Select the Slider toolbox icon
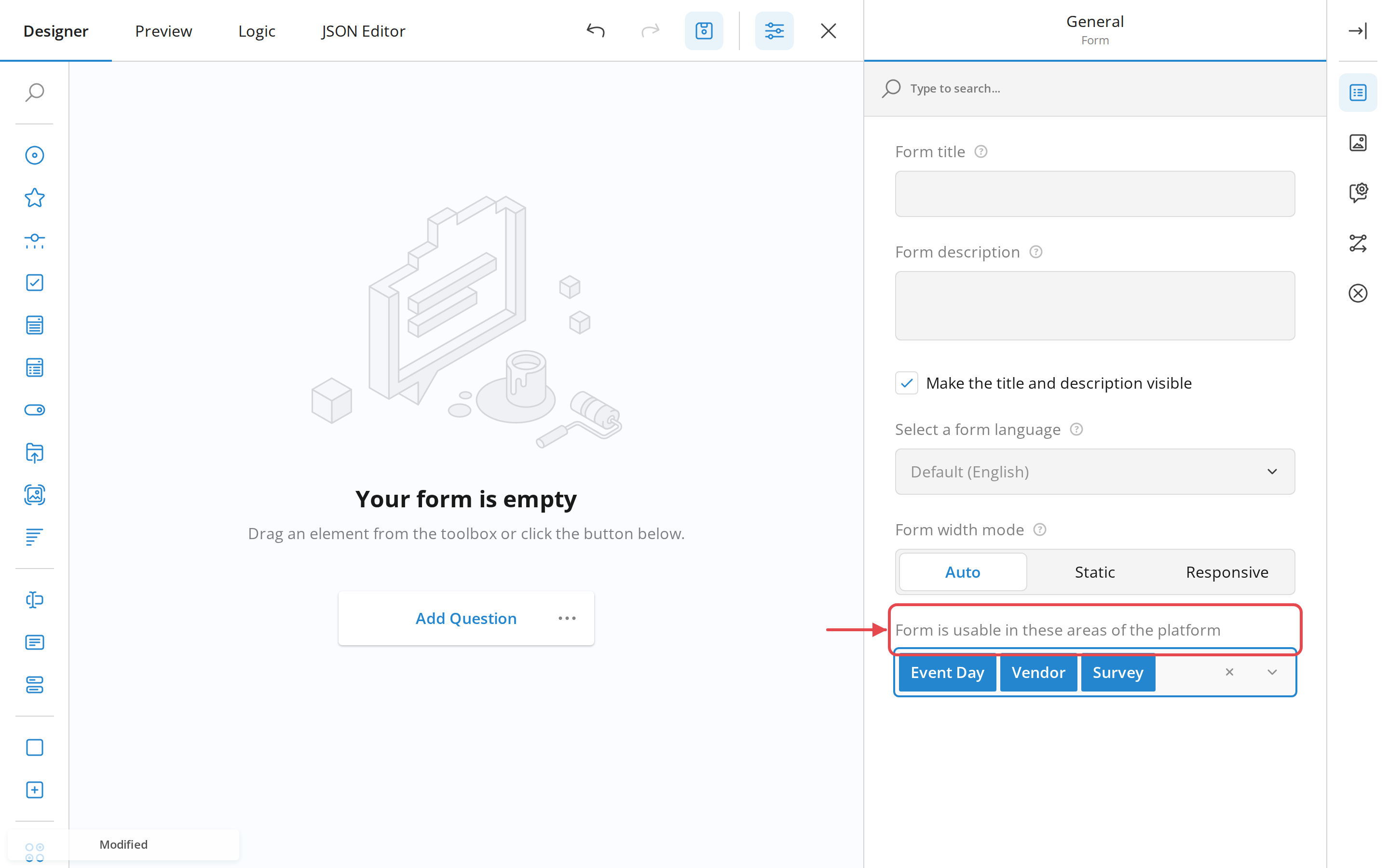 tap(34, 240)
